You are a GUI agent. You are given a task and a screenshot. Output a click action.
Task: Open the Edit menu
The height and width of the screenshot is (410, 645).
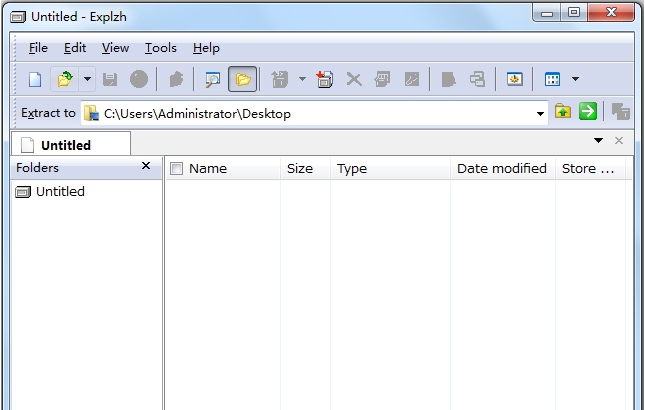75,48
